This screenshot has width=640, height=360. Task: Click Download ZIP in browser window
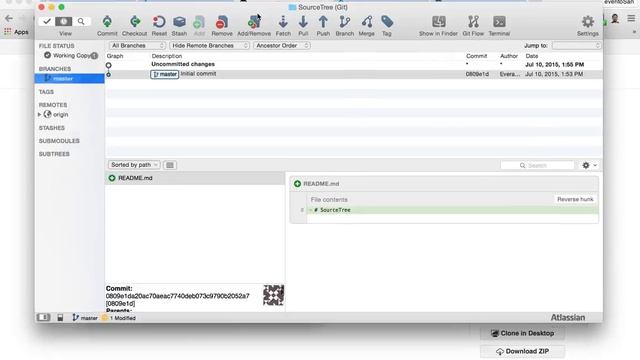[522, 351]
